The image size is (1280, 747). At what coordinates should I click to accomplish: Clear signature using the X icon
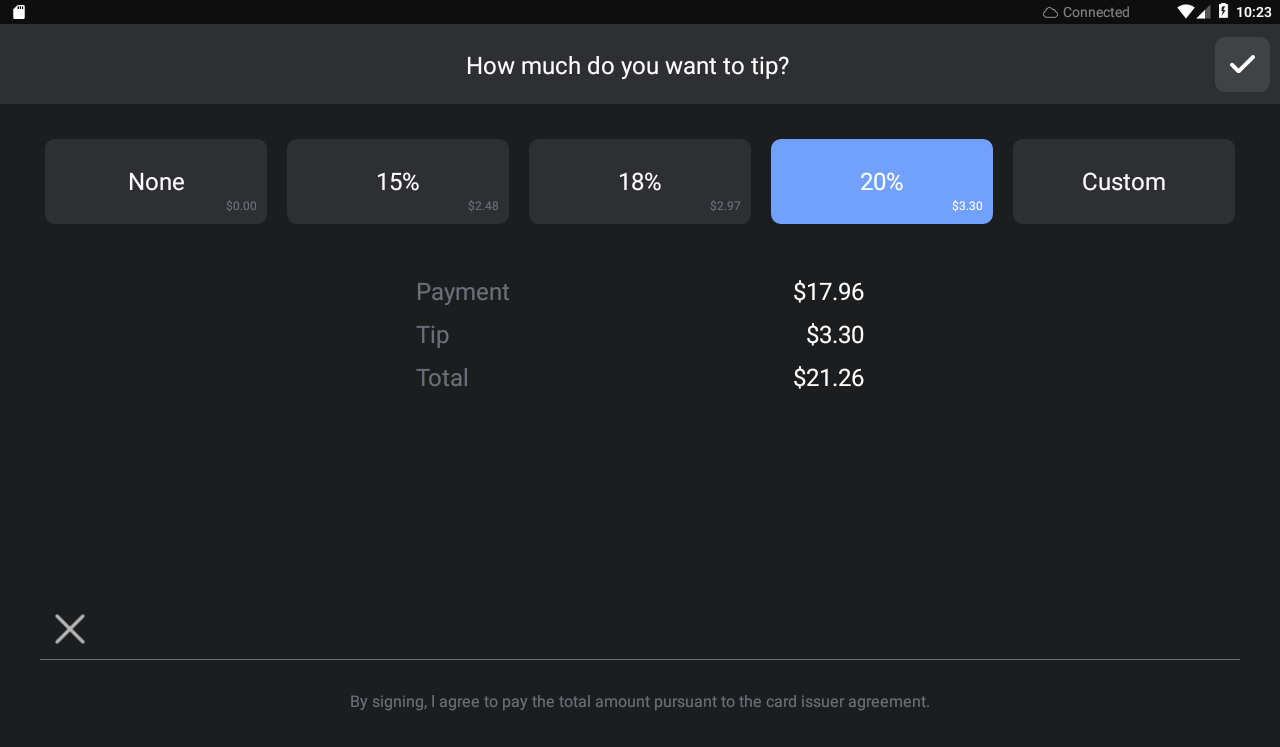pyautogui.click(x=70, y=629)
